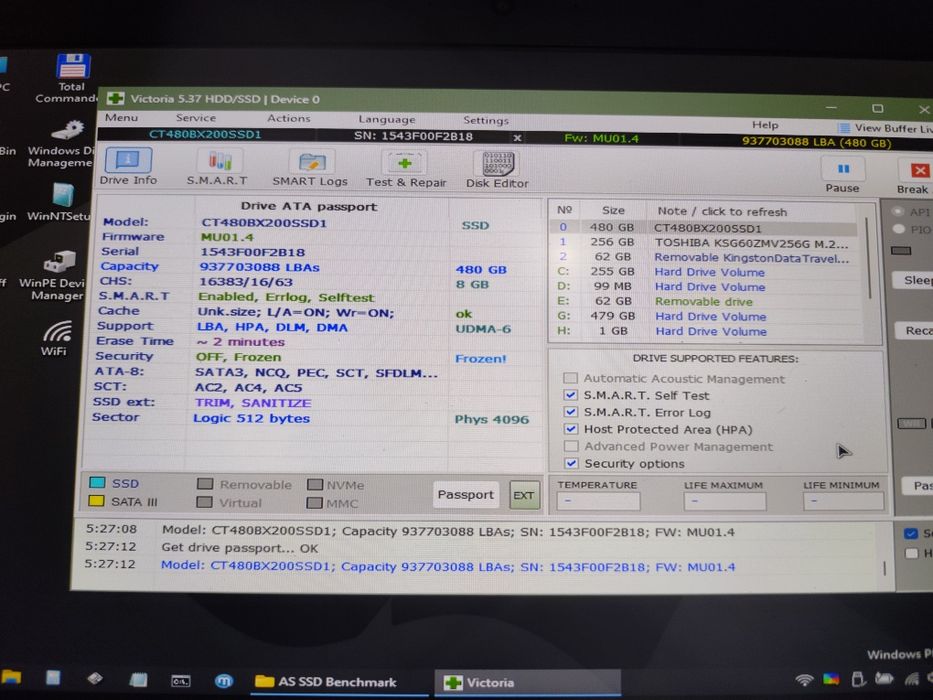Toggle S.M.A.R.T. Self Test checkbox
This screenshot has height=700, width=933.
pyautogui.click(x=571, y=395)
